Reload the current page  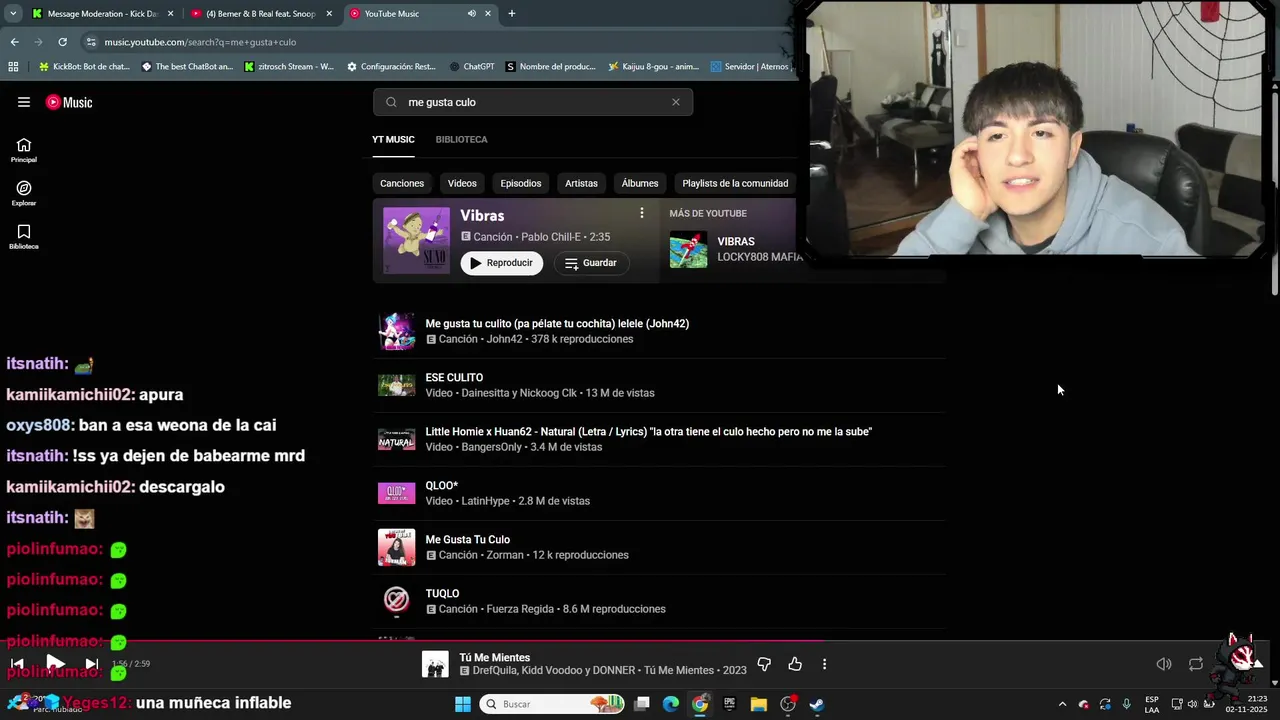tap(62, 42)
